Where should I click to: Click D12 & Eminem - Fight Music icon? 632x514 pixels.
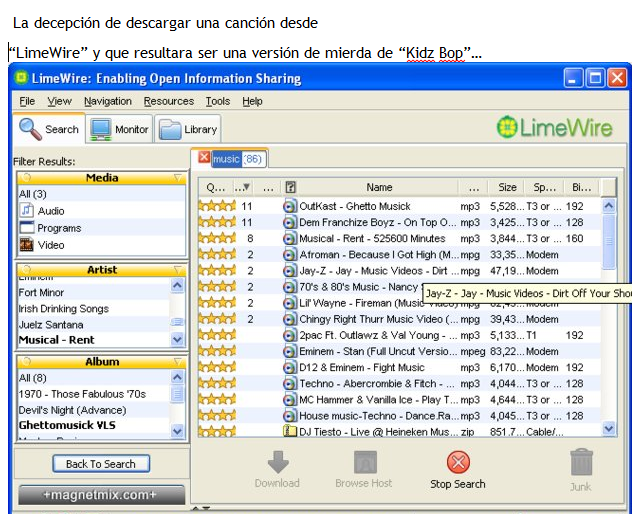[290, 368]
